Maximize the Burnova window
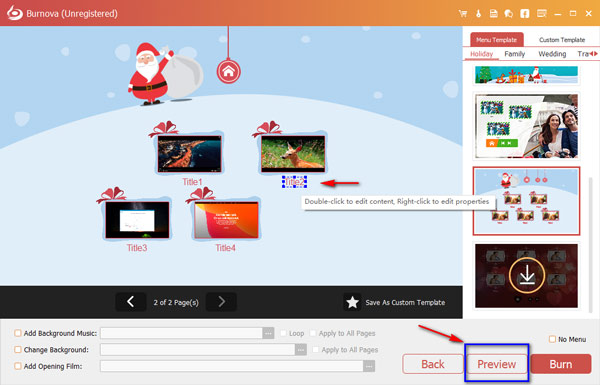 pos(573,14)
